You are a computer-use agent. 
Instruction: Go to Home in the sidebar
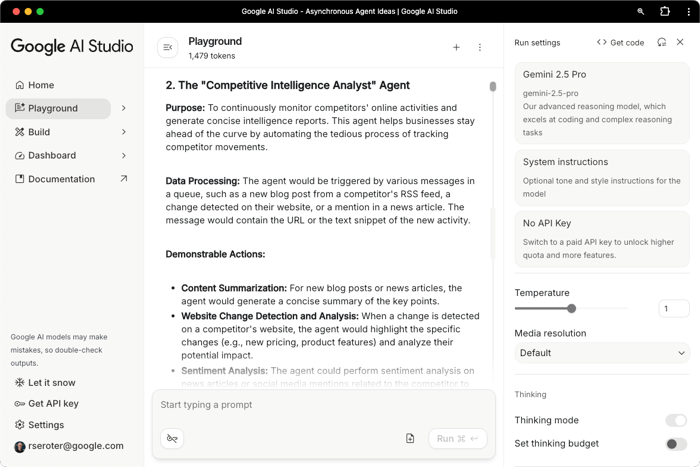pyautogui.click(x=41, y=85)
